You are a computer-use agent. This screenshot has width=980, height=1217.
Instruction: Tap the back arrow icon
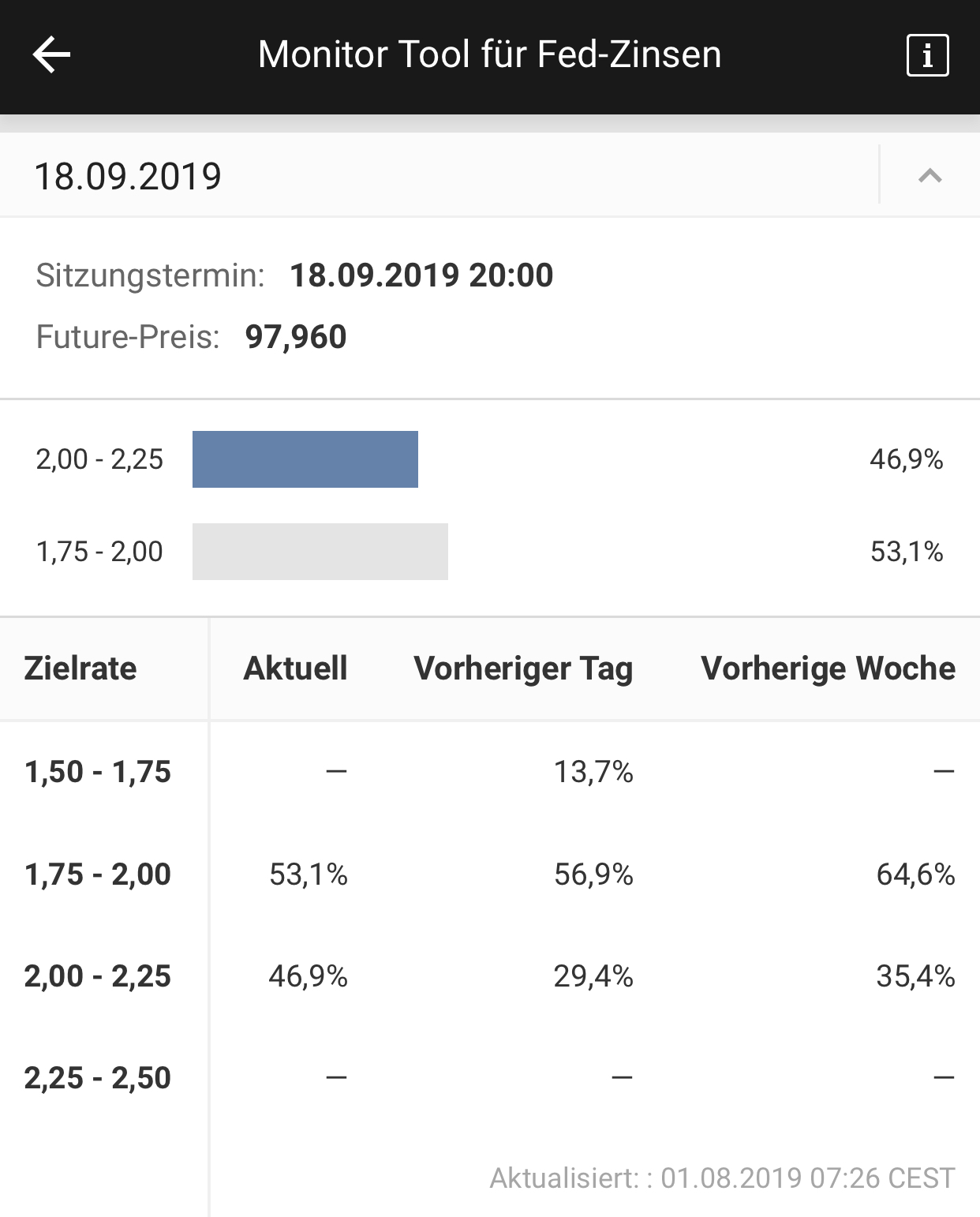(52, 55)
